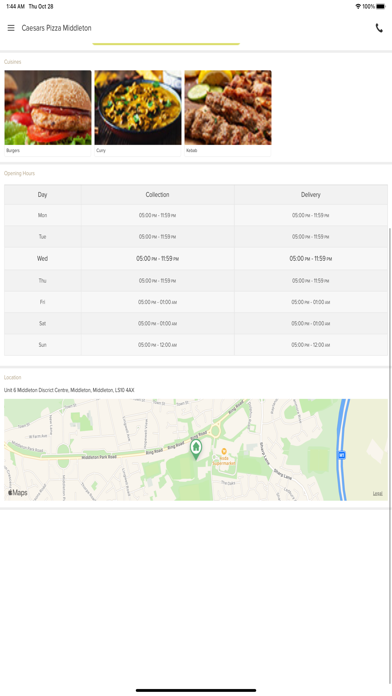Tap Wednesday's collection hours cell

(158, 258)
